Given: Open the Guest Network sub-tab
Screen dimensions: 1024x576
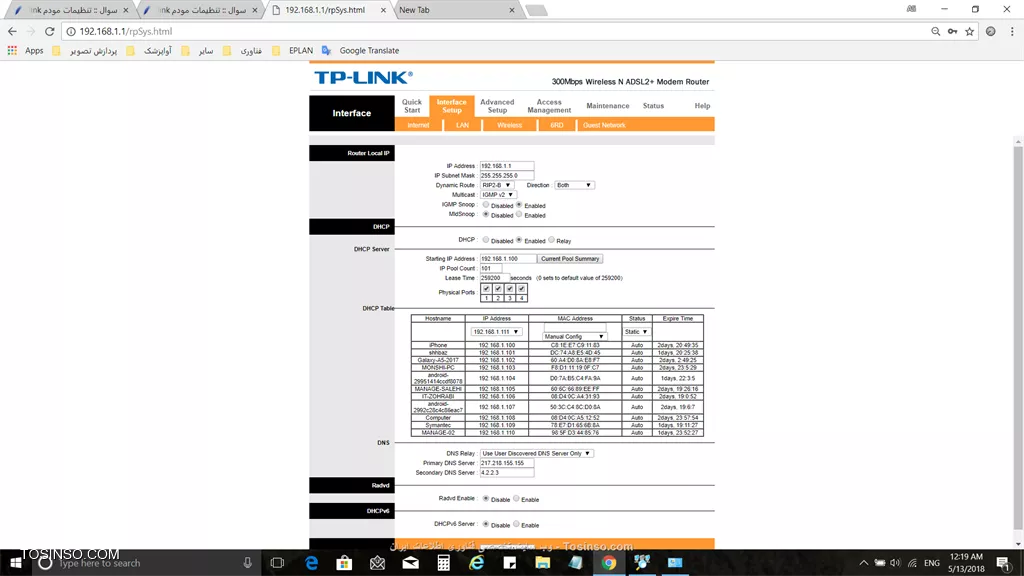Looking at the screenshot, I should tap(604, 125).
